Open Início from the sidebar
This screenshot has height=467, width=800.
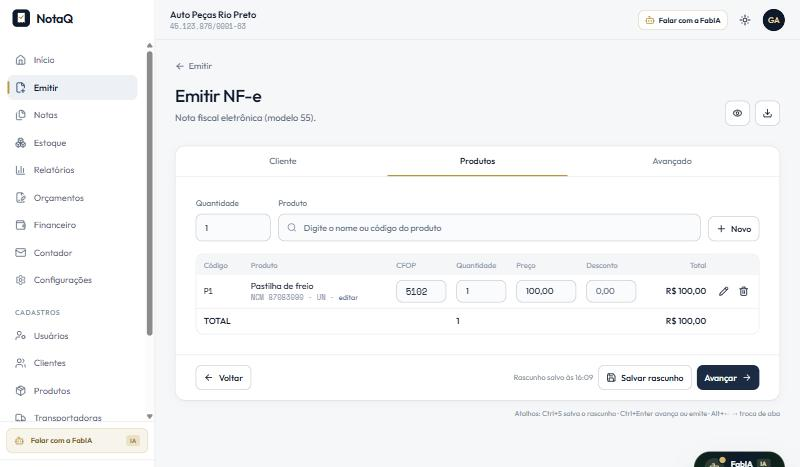click(72, 60)
